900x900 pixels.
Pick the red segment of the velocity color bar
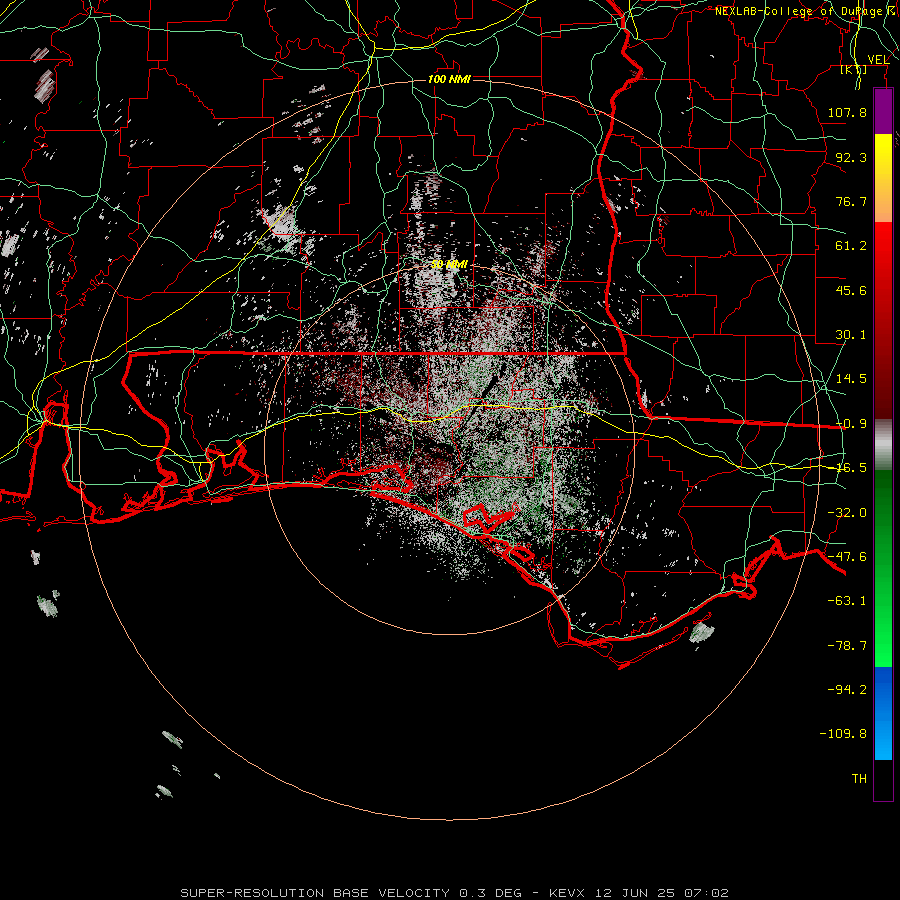coord(883,320)
